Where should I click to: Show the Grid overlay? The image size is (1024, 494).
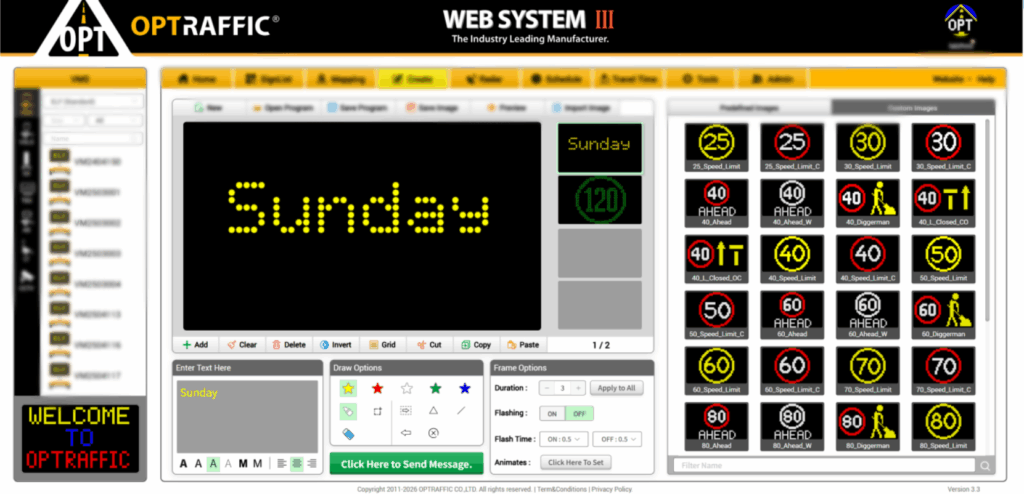point(383,344)
